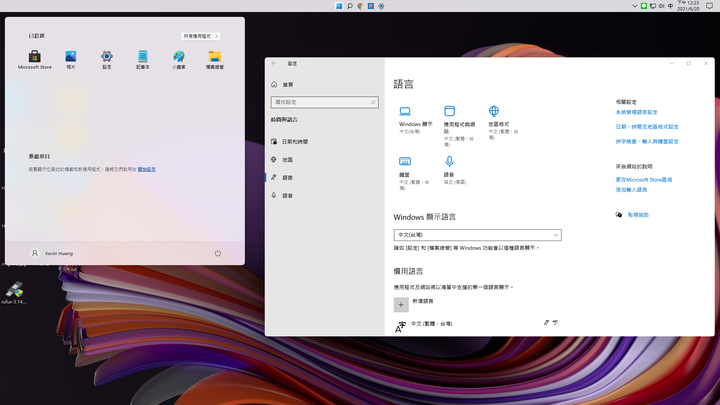The height and width of the screenshot is (405, 720).
Task: Show all apps (所有應用程式) in Start menu
Action: [x=200, y=36]
